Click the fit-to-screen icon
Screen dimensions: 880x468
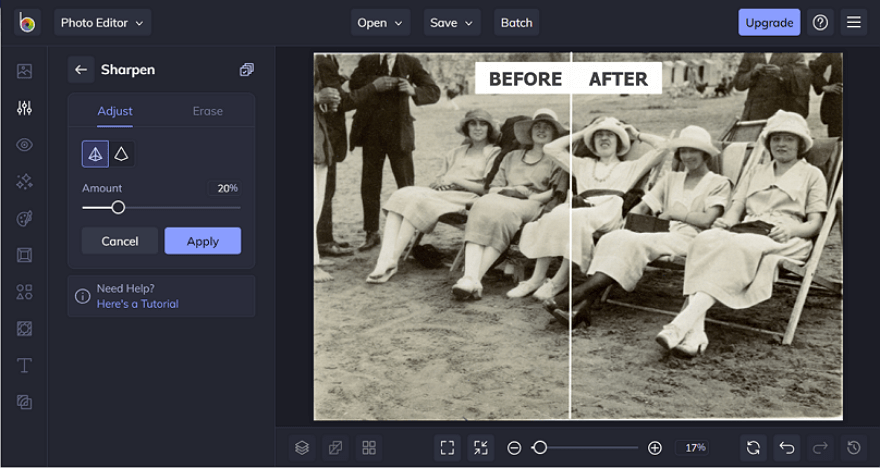447,448
